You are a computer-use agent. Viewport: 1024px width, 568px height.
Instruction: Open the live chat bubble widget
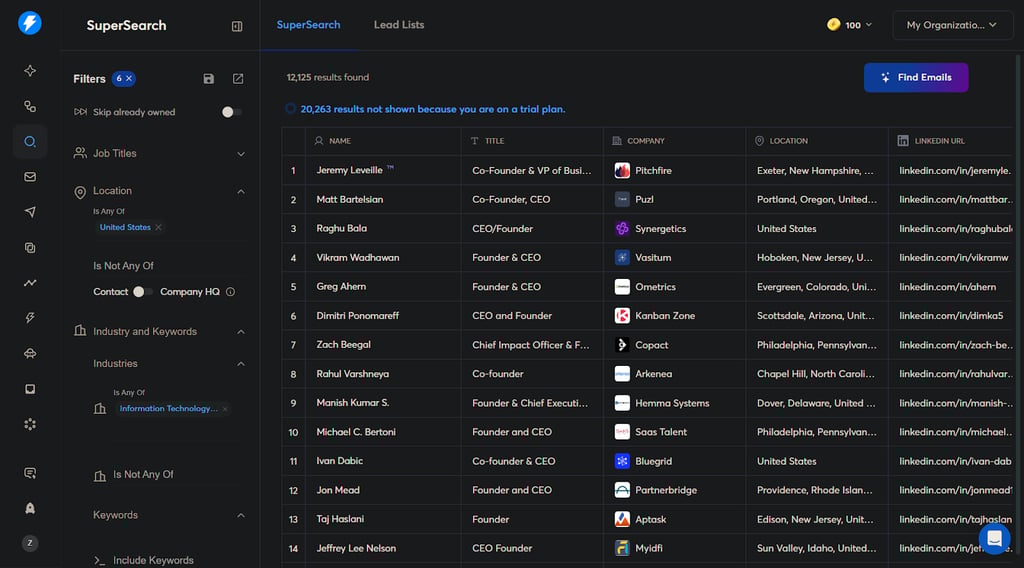(994, 538)
